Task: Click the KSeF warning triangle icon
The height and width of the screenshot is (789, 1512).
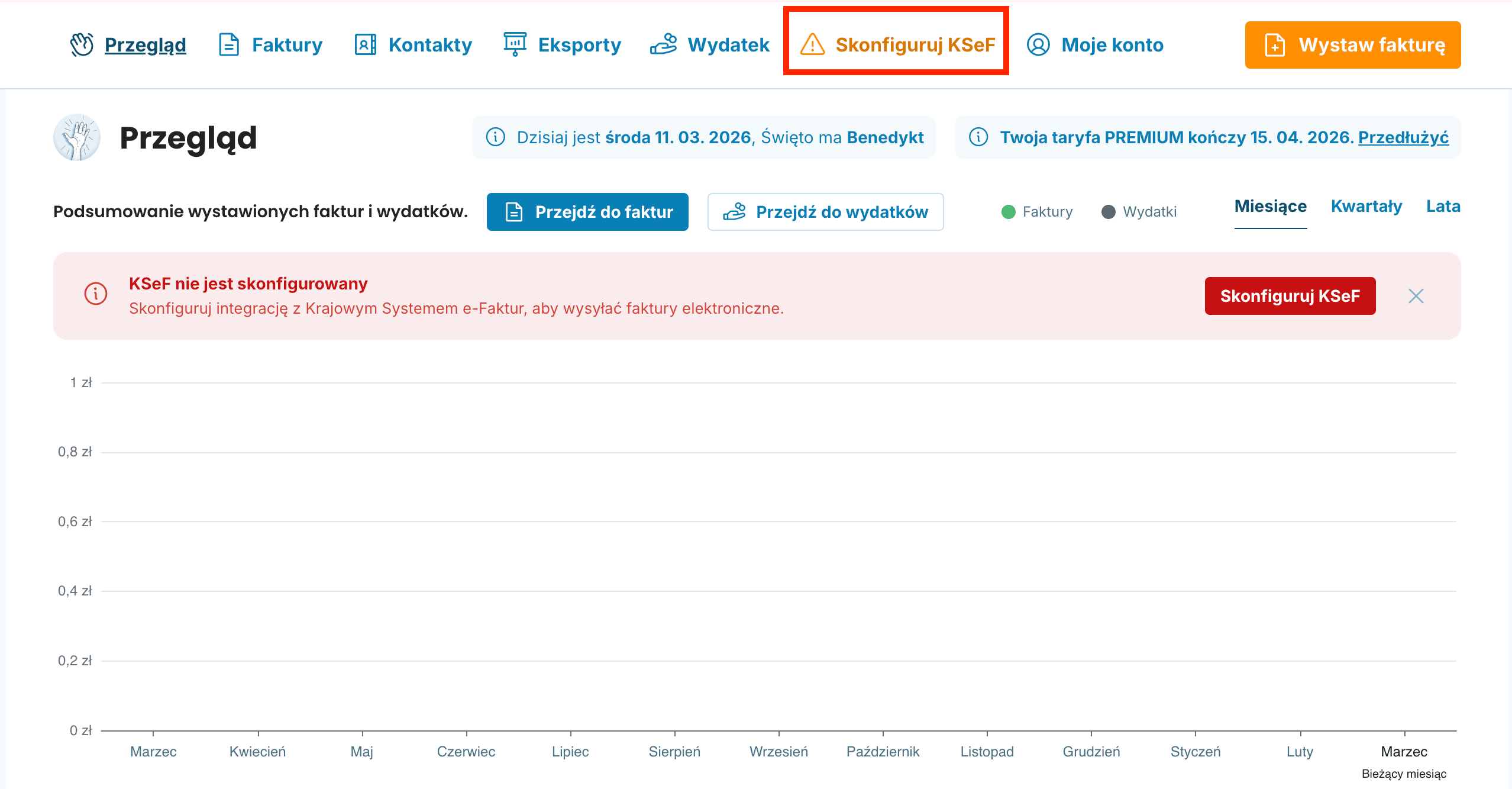Action: tap(812, 45)
